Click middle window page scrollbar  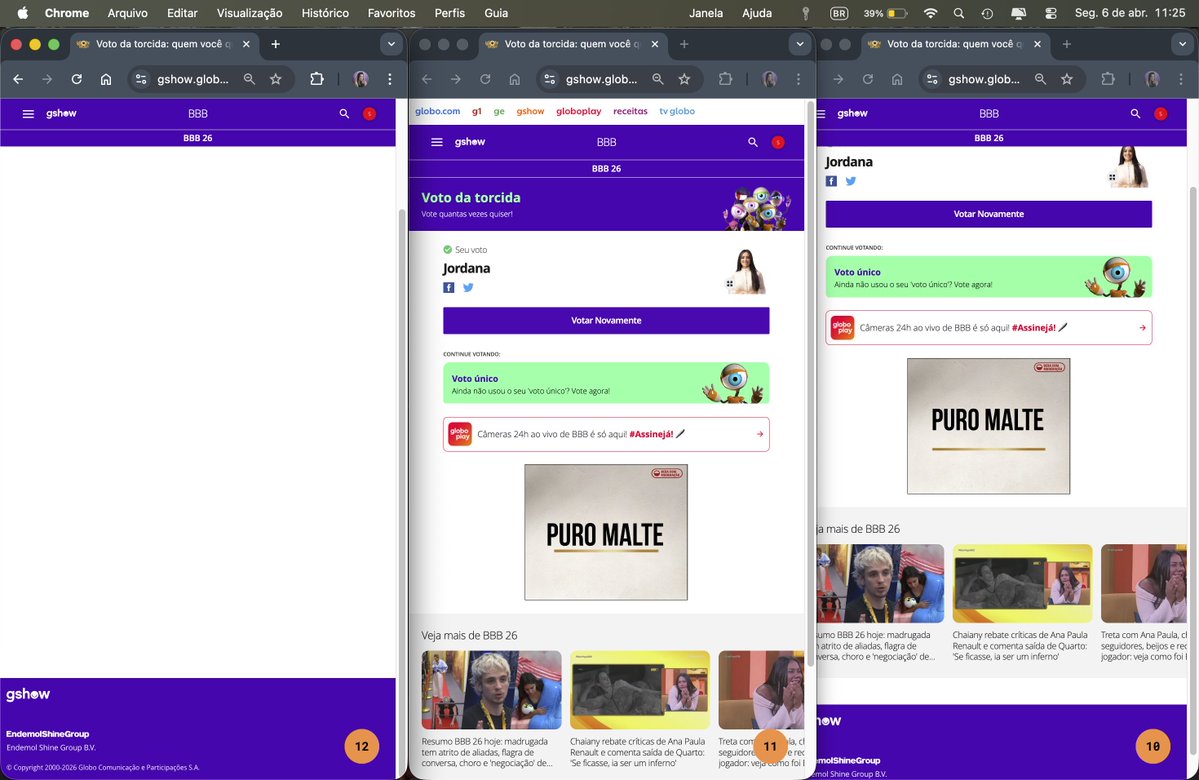(x=811, y=382)
